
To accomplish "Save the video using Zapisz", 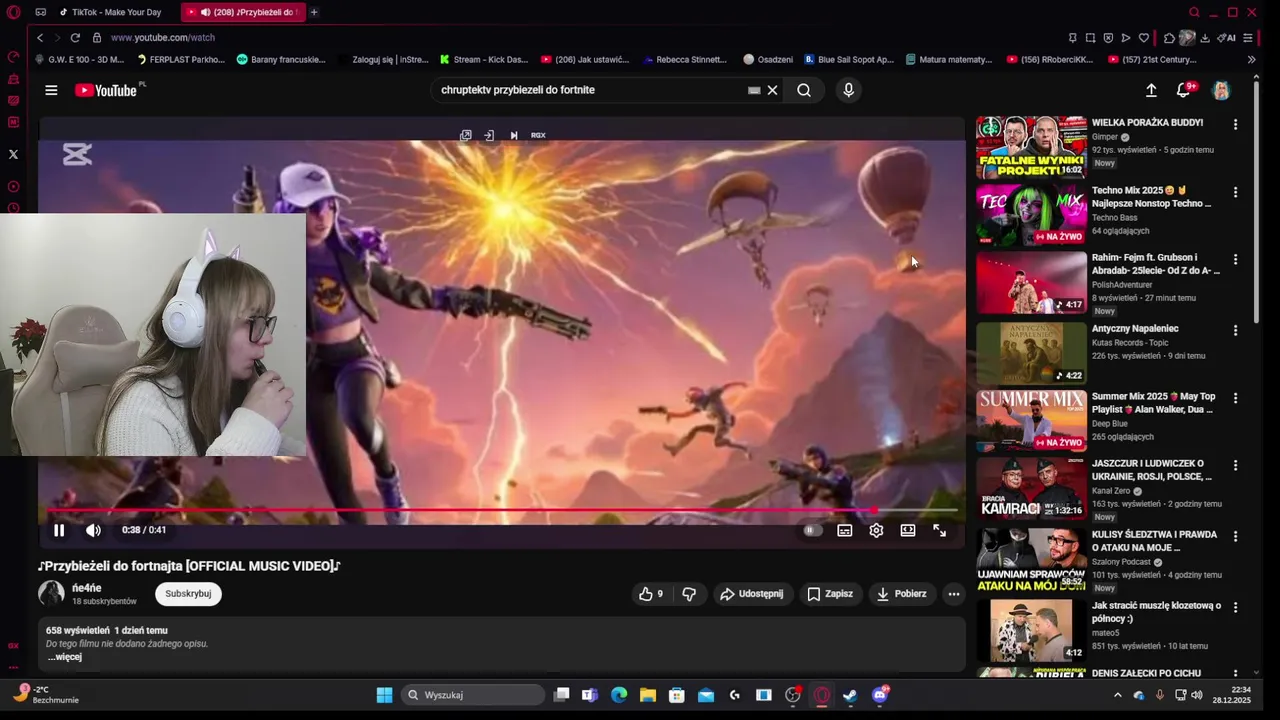I will (x=830, y=594).
